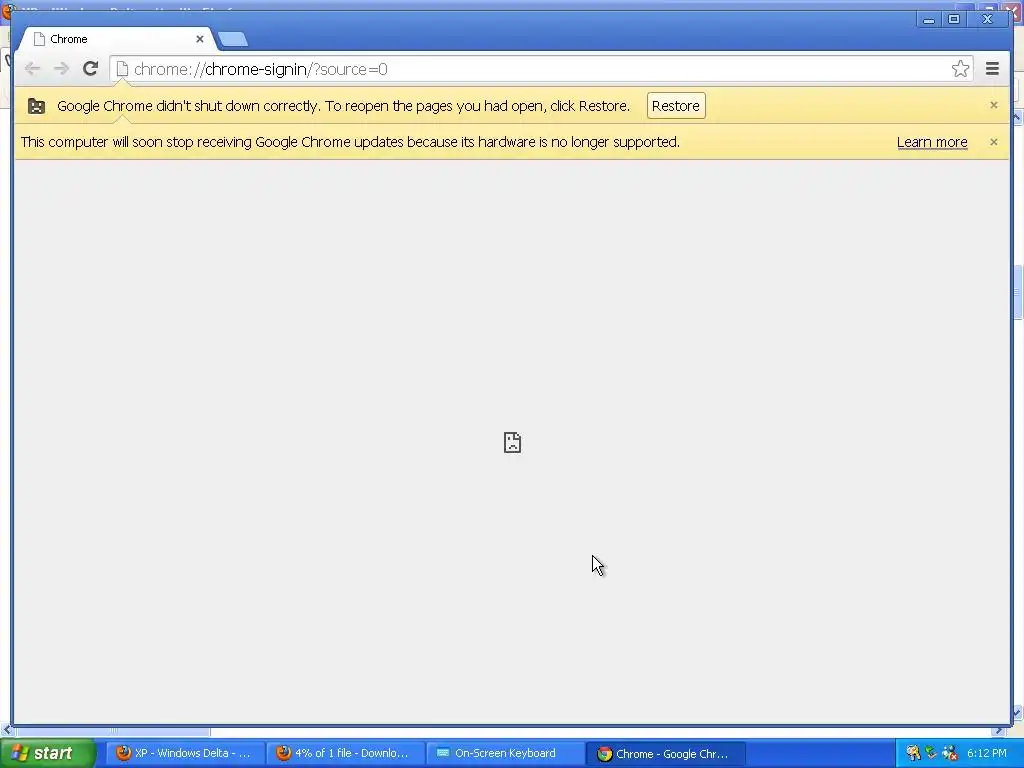Switch to XP - Windows Delta taskbar item
The height and width of the screenshot is (768, 1024).
(x=185, y=753)
